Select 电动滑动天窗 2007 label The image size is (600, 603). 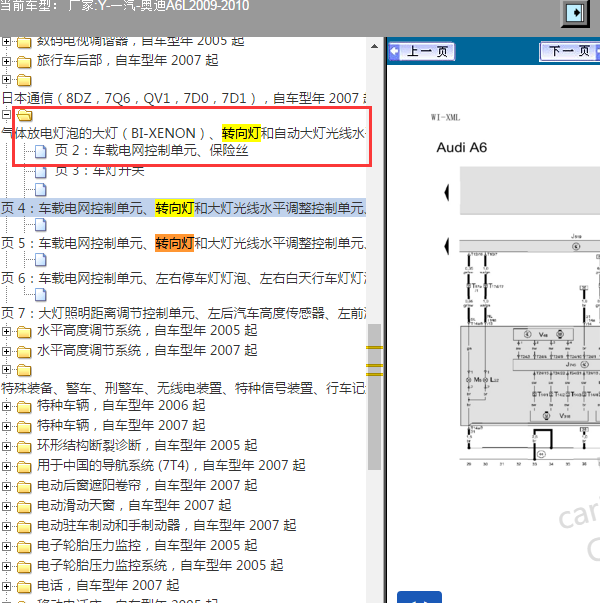point(134,505)
